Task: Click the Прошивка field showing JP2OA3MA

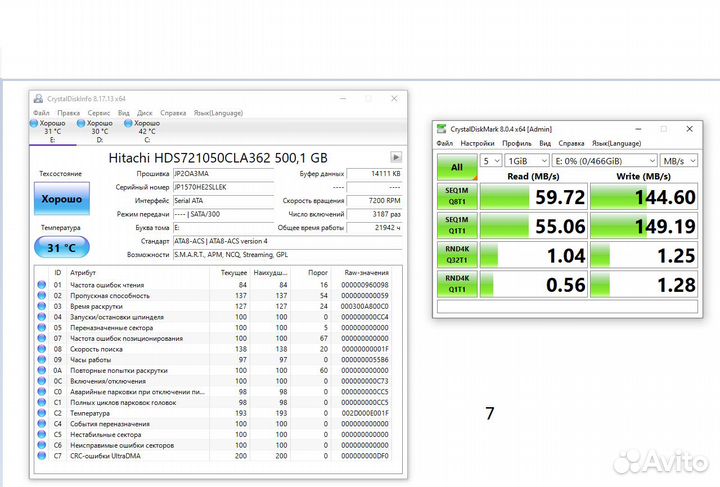Action: click(x=223, y=174)
